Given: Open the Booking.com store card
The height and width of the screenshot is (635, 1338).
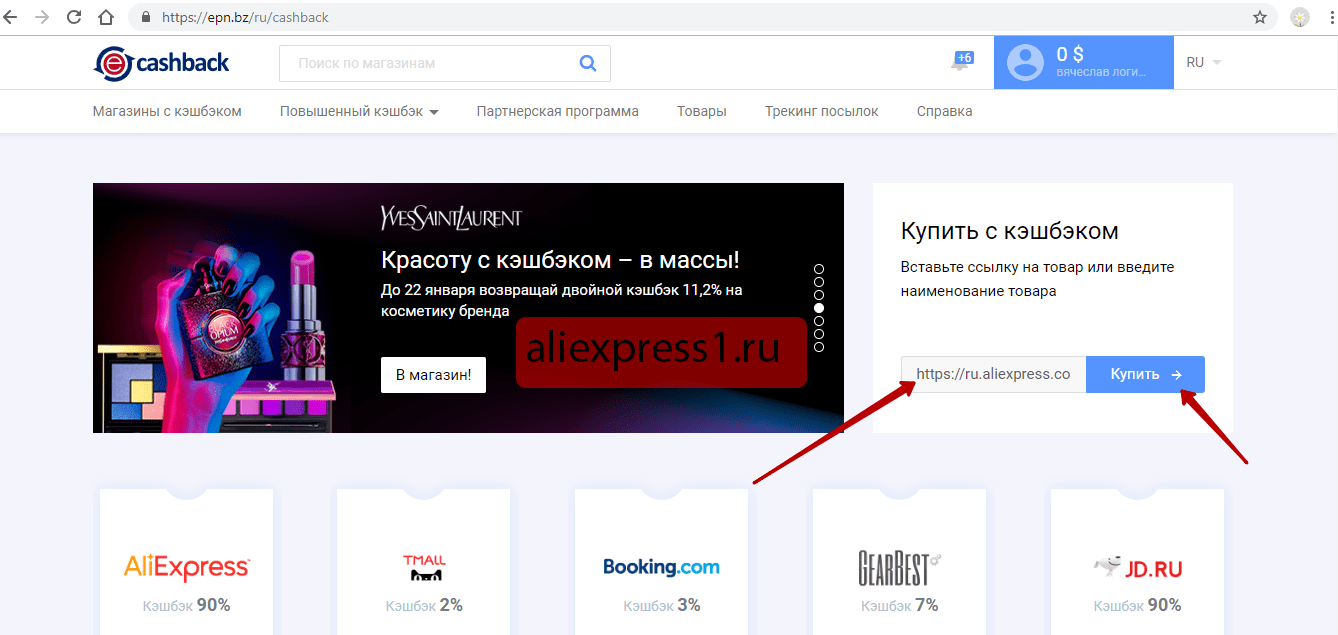Looking at the screenshot, I should pyautogui.click(x=661, y=562).
